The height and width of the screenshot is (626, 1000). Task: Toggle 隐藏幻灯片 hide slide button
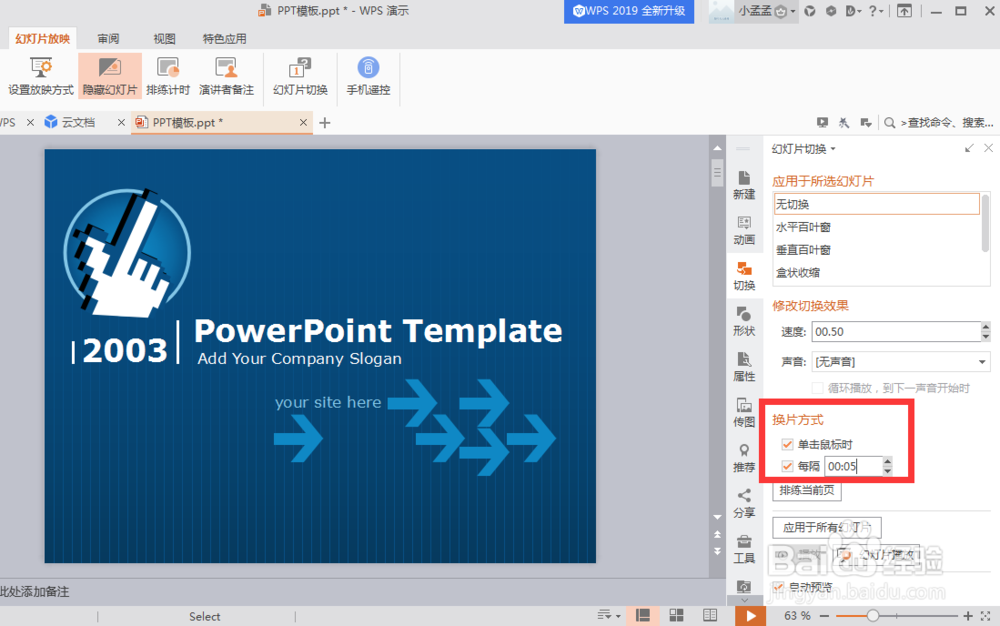click(x=110, y=76)
